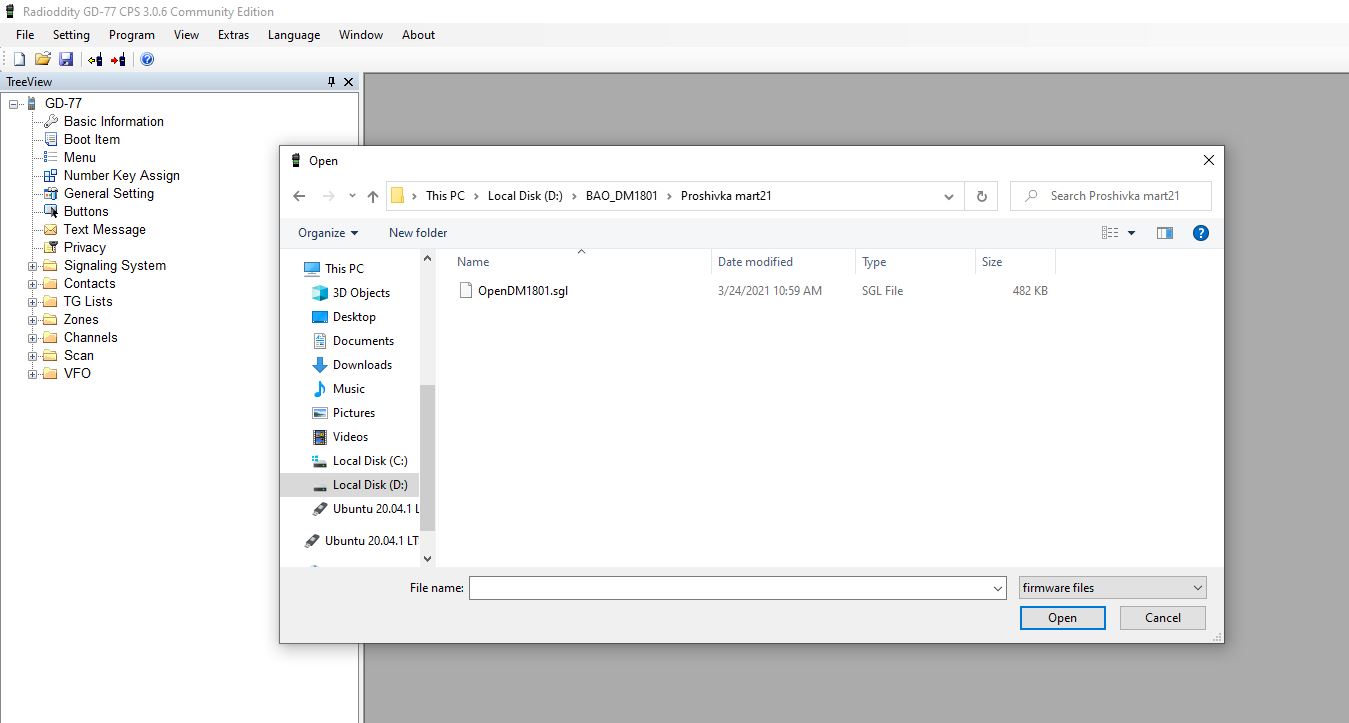Click the New file toolbar icon

[x=19, y=60]
